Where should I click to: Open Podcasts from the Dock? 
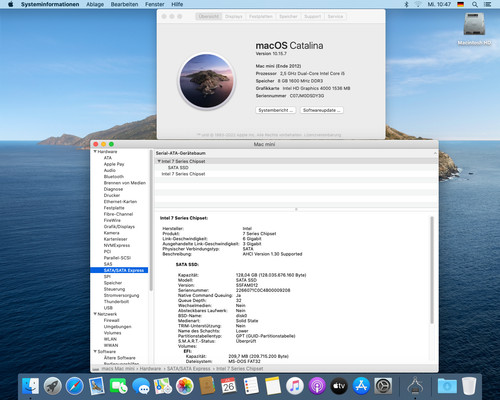point(317,386)
